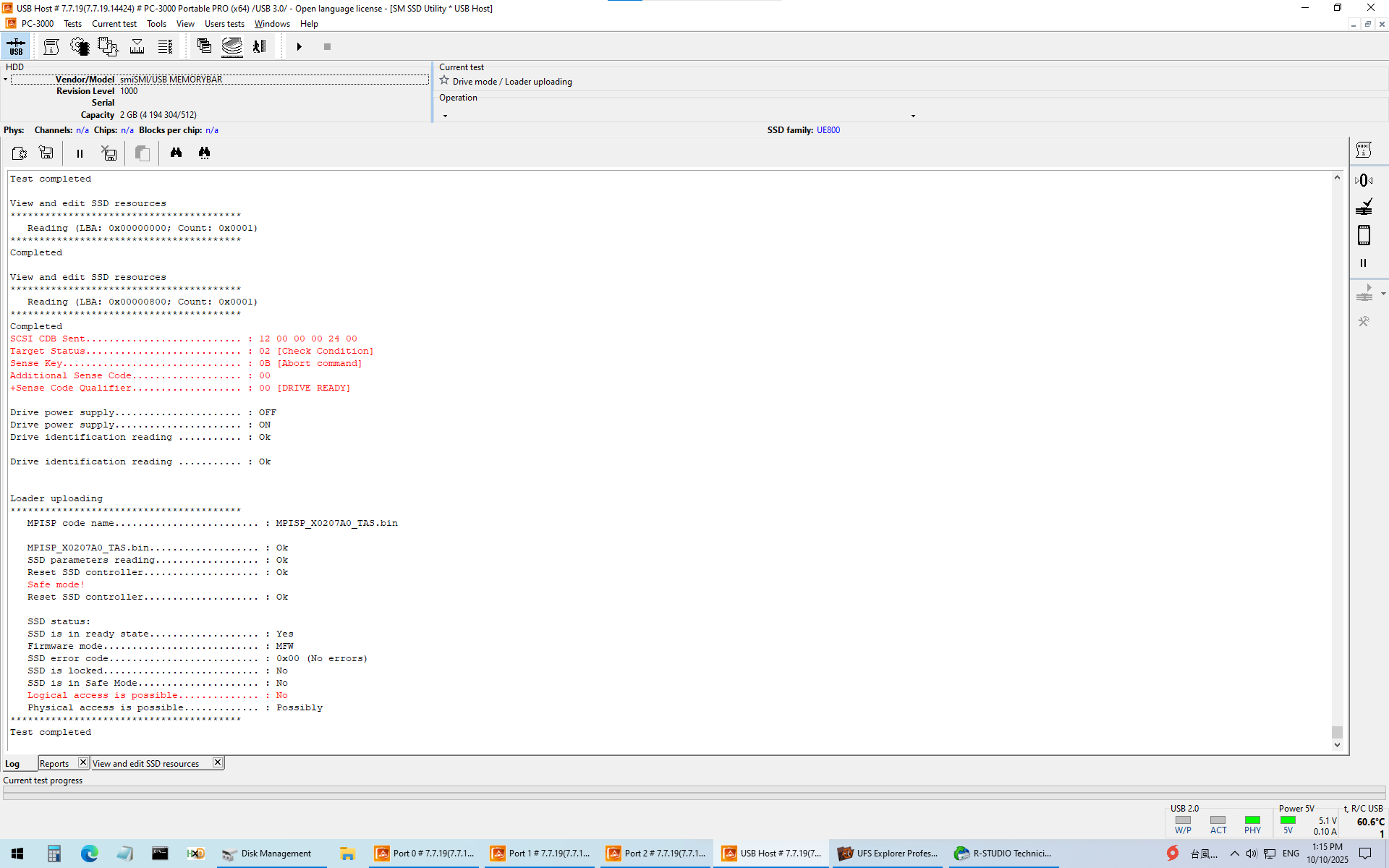1389x868 pixels.
Task: Click the stacked disks icon in the toolbar
Action: click(231, 47)
